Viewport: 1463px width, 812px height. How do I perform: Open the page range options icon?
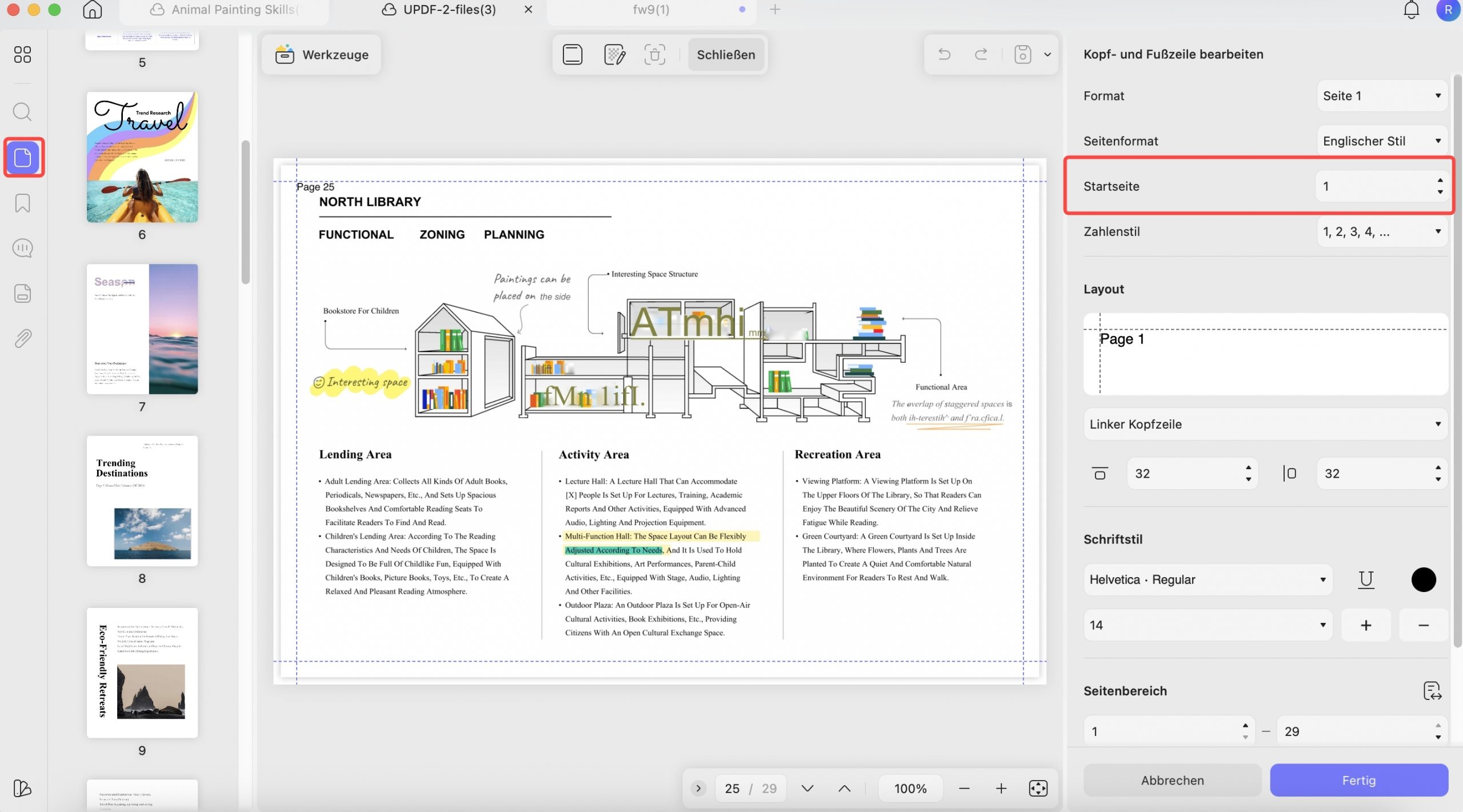coord(1432,691)
